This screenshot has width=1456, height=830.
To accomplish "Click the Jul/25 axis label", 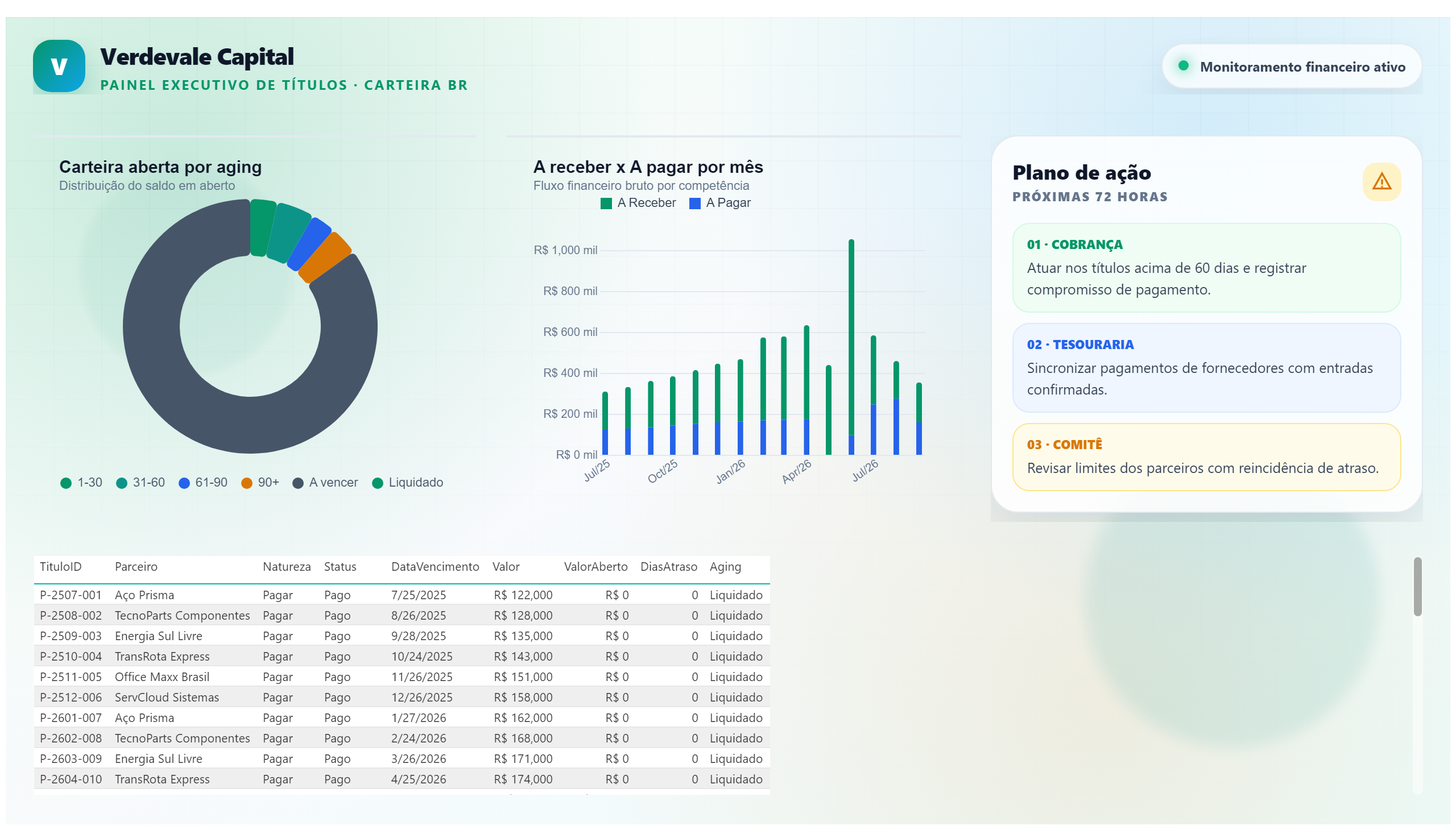I will tap(597, 471).
